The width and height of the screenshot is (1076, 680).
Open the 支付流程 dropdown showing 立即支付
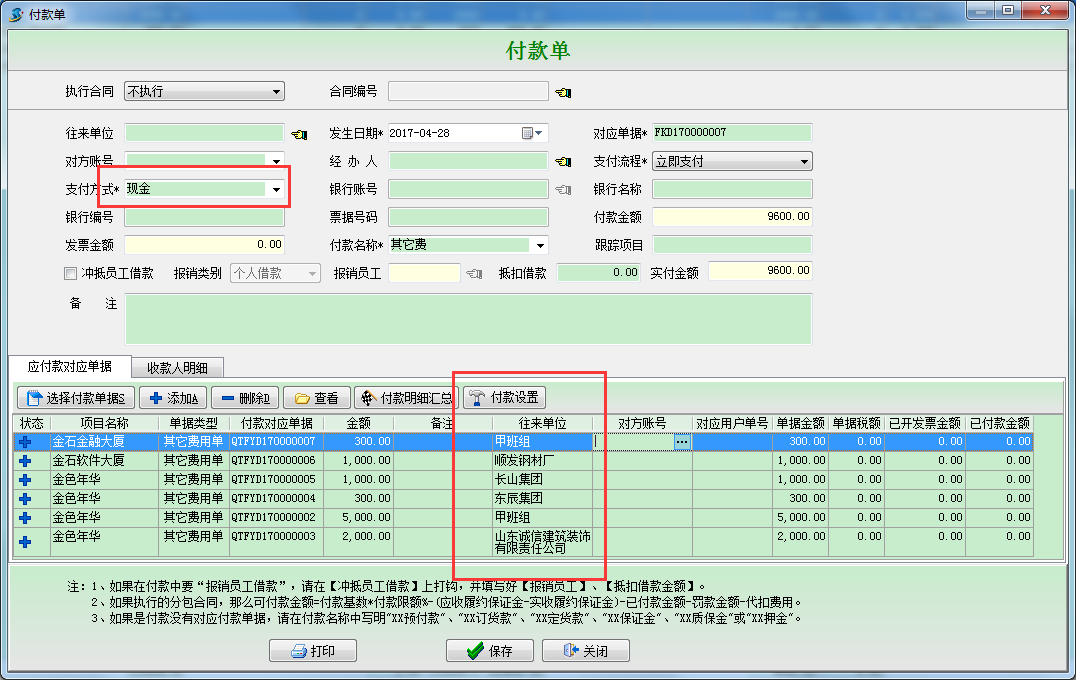pyautogui.click(x=803, y=160)
